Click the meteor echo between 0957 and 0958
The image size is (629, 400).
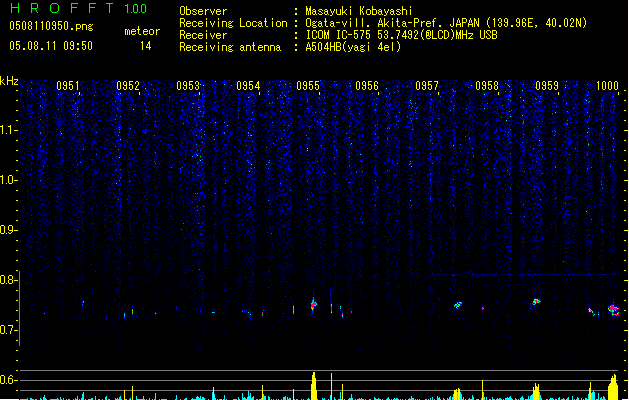pyautogui.click(x=458, y=306)
